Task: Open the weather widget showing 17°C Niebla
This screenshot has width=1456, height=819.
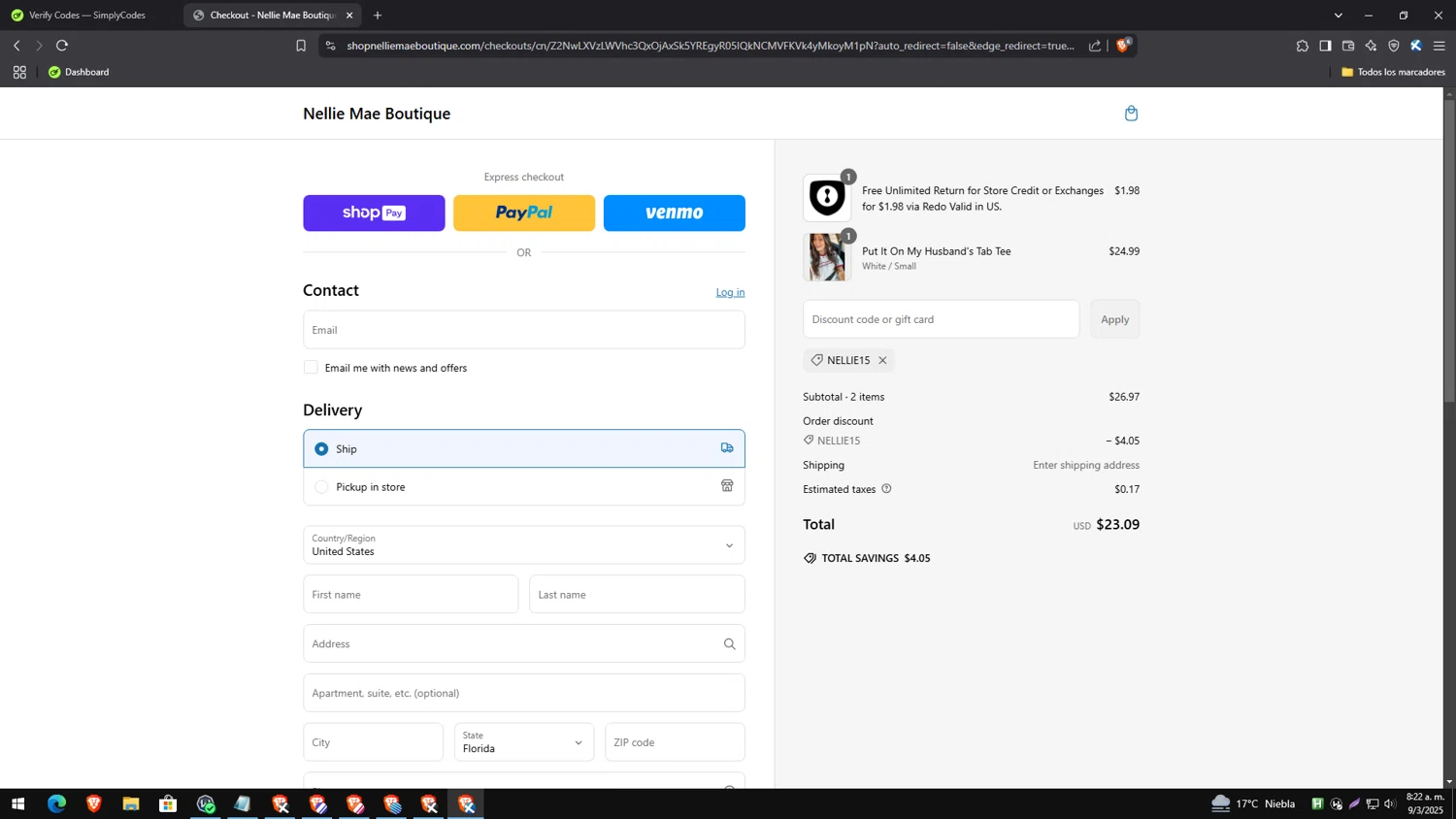Action: pyautogui.click(x=1253, y=803)
